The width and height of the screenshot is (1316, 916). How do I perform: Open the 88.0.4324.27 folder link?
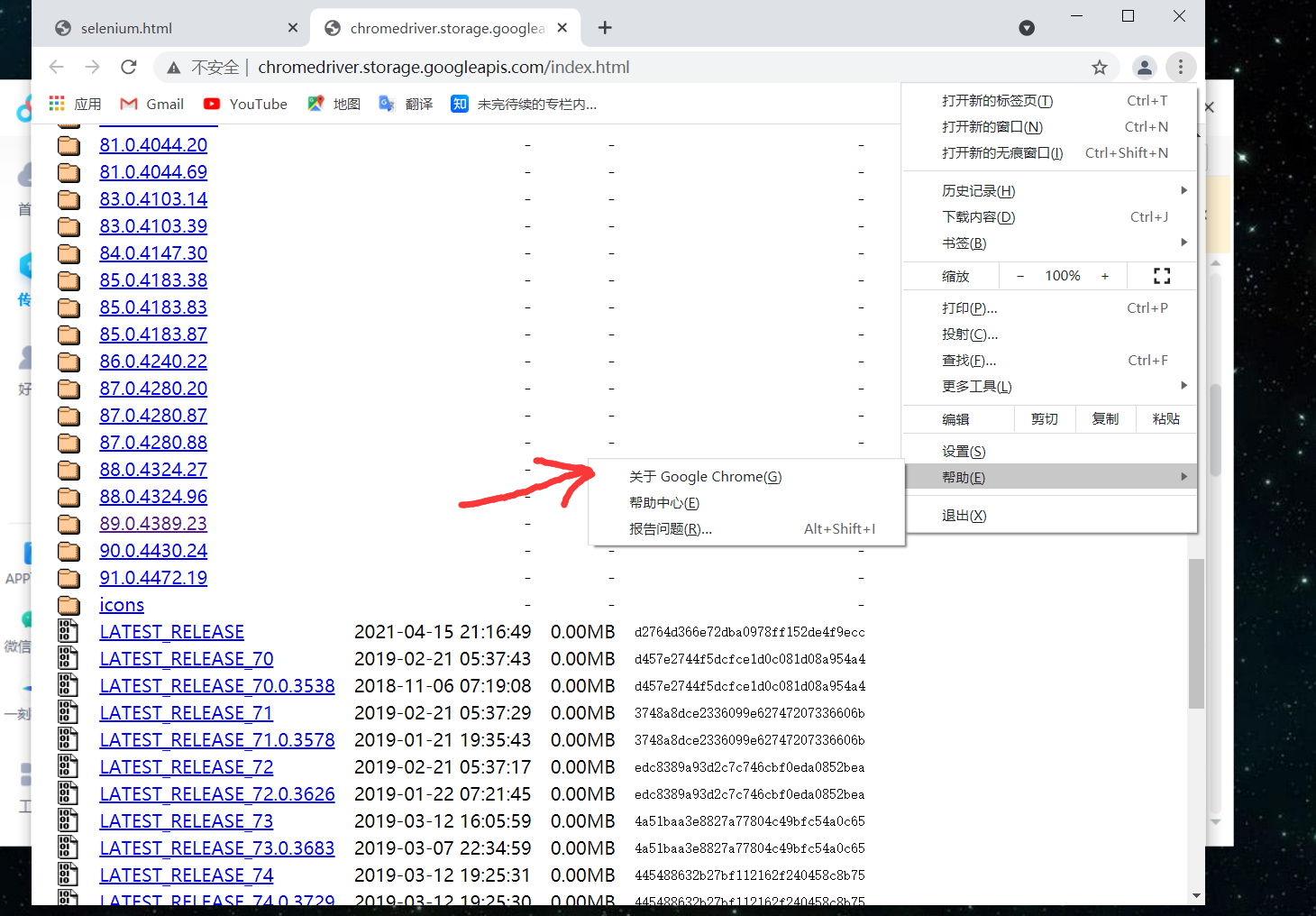click(153, 469)
